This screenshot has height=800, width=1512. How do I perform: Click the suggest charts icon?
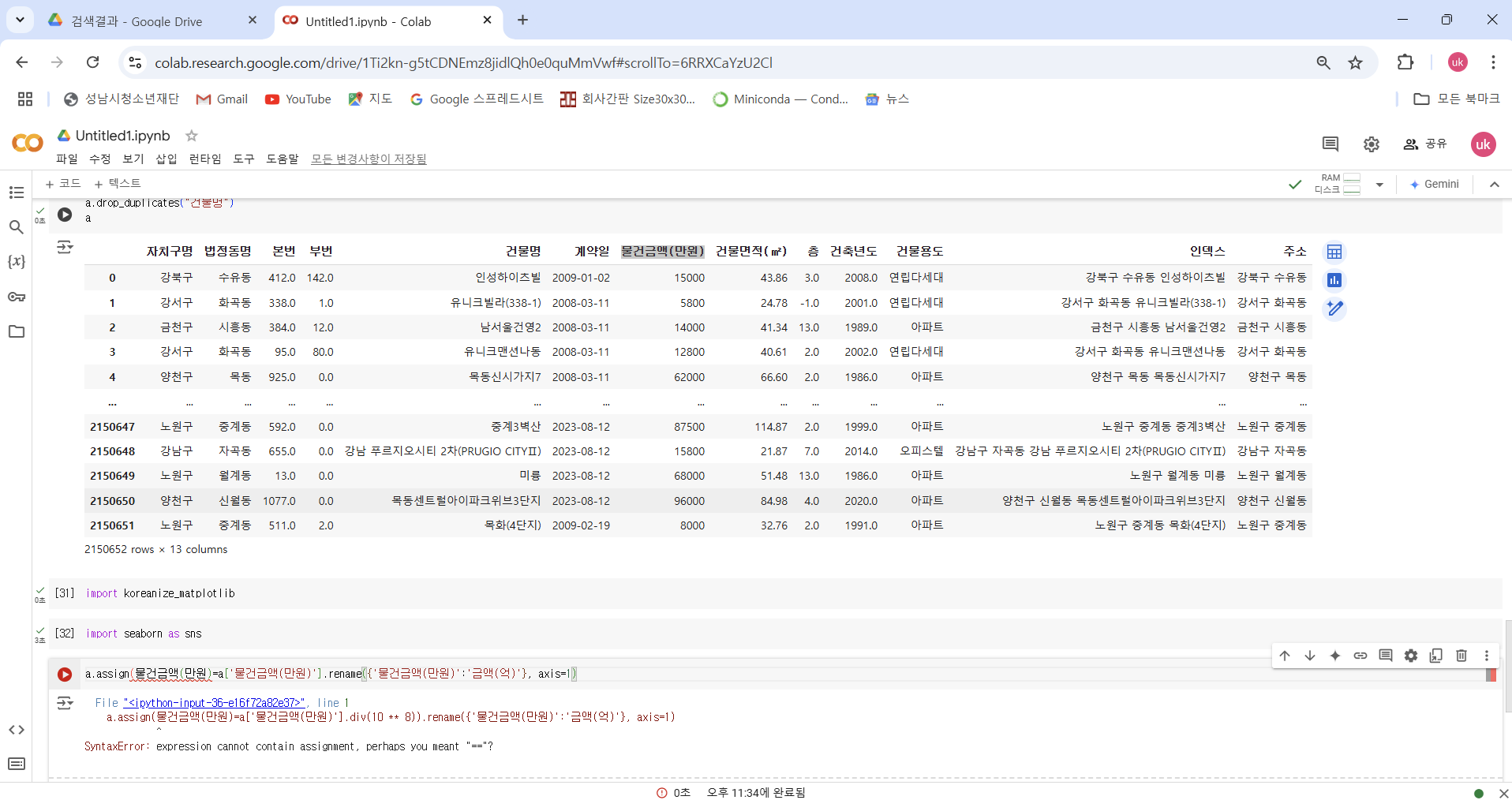click(x=1334, y=280)
